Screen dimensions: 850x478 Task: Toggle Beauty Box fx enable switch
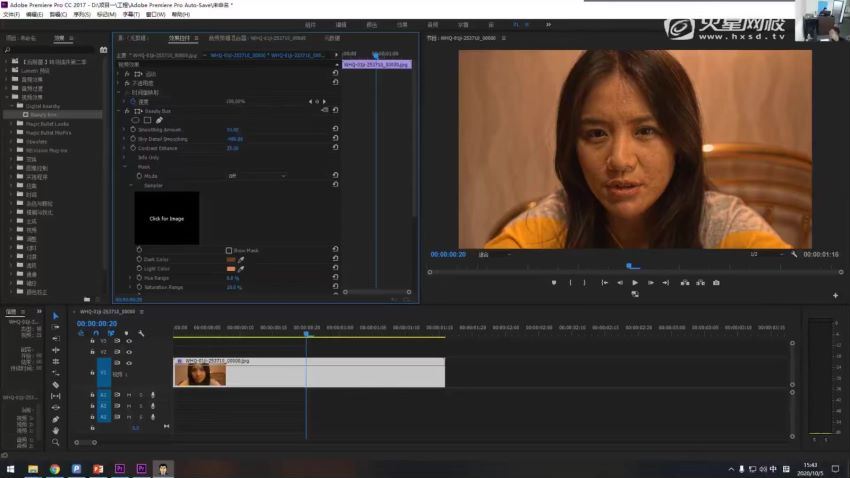127,111
